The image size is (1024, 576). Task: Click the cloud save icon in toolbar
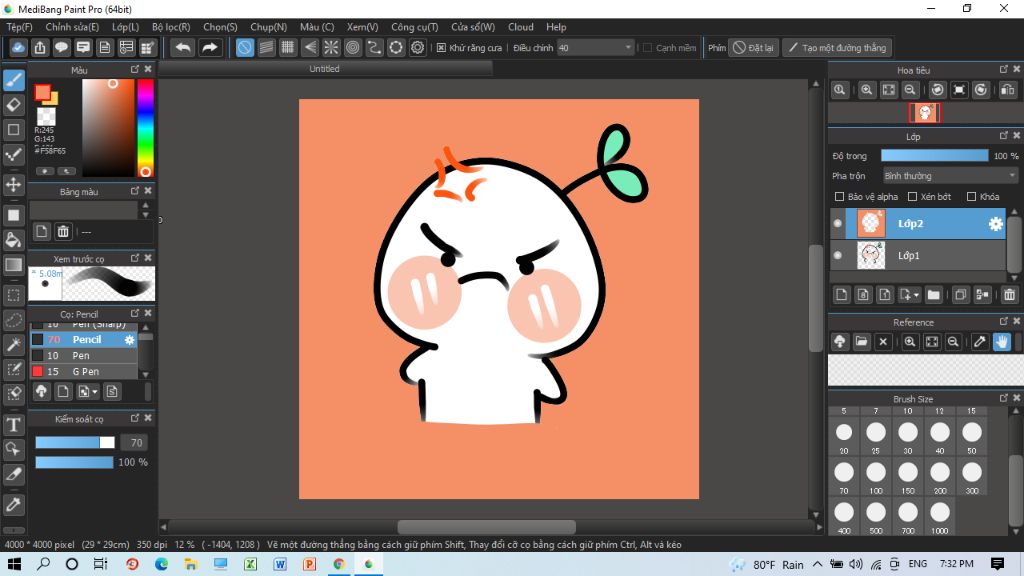tap(18, 48)
